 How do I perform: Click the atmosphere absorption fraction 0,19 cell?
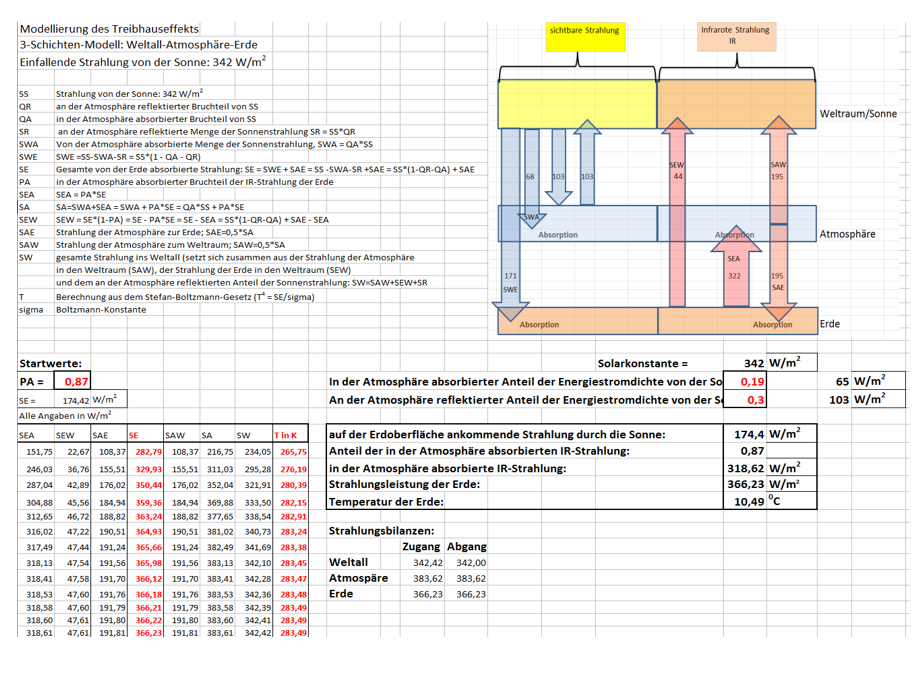click(745, 381)
